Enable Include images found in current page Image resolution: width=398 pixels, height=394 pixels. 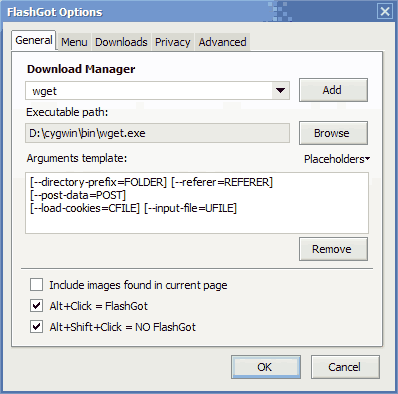[x=36, y=285]
